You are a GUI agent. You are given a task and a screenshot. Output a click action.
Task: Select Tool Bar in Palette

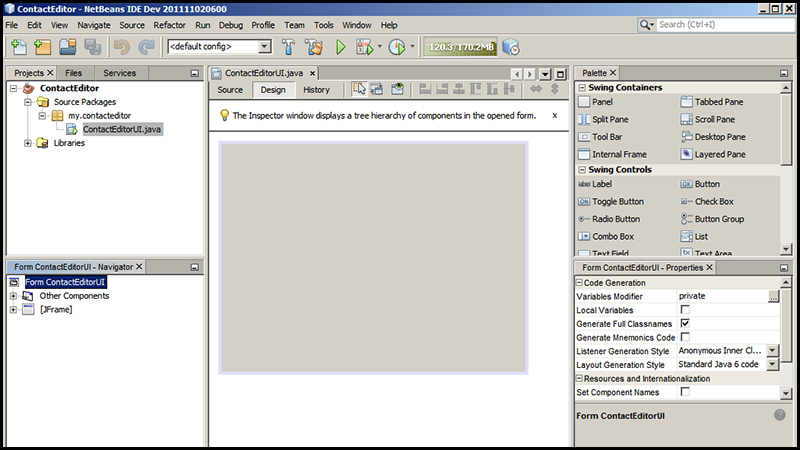[x=600, y=137]
